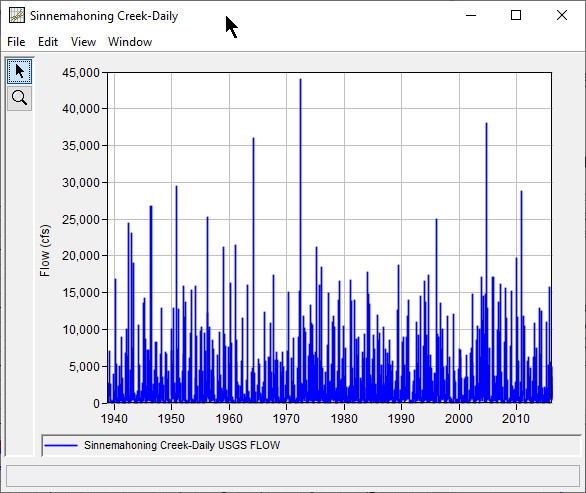This screenshot has width=586, height=493.
Task: Click the 1990 x-axis year label
Action: coord(401,419)
